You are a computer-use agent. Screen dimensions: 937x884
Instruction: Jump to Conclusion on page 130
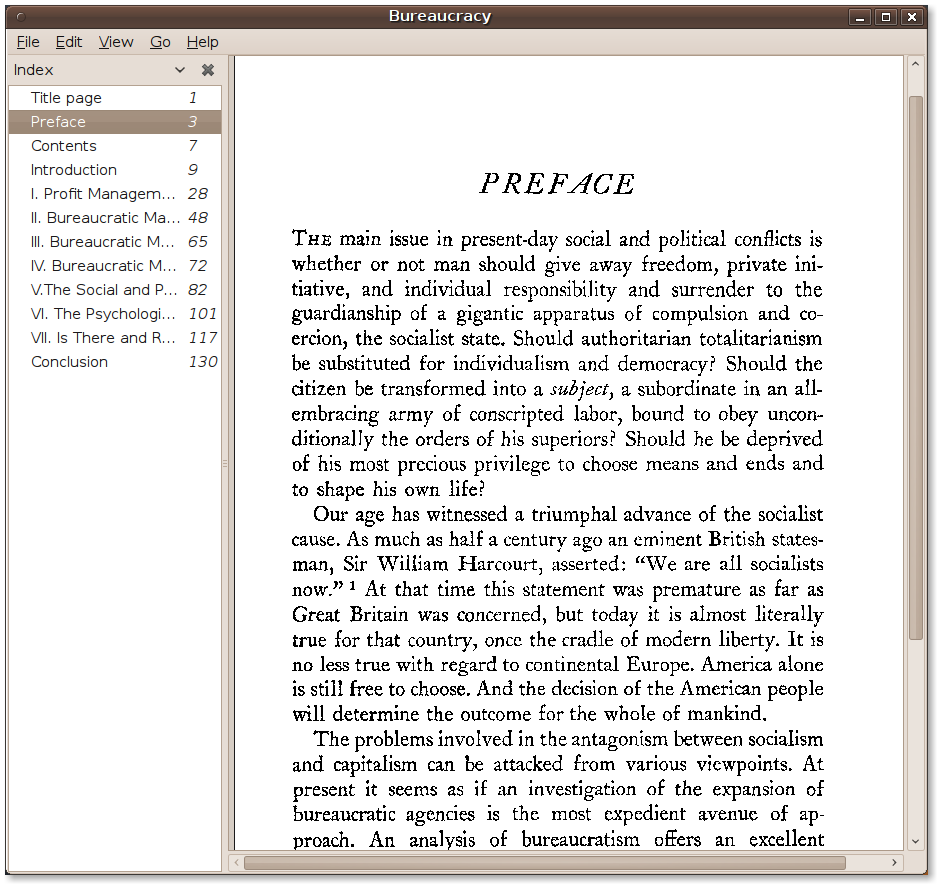tap(69, 362)
